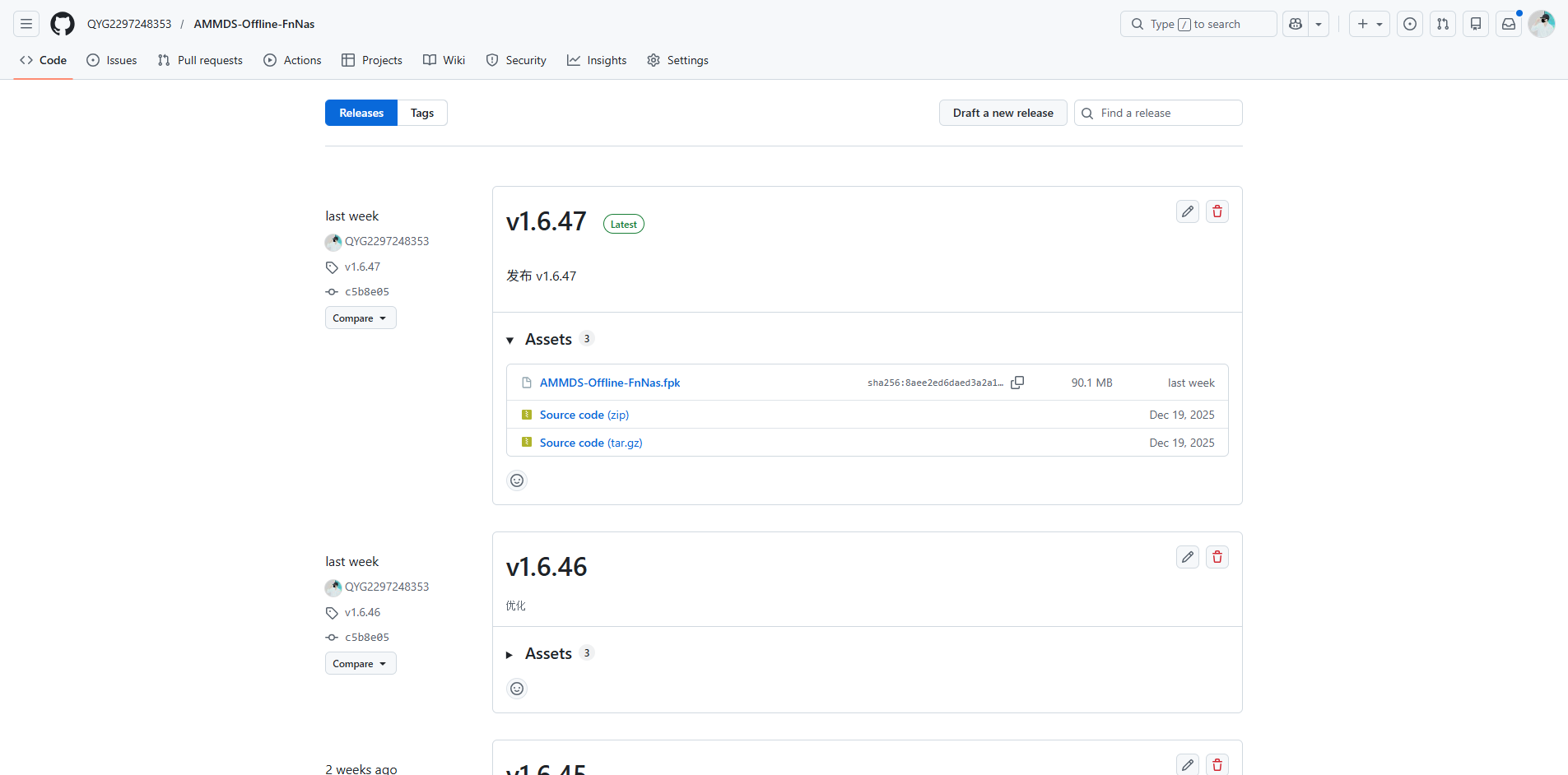Image resolution: width=1568 pixels, height=775 pixels.
Task: Add an emoji reaction to v1.6.47
Action: point(516,480)
